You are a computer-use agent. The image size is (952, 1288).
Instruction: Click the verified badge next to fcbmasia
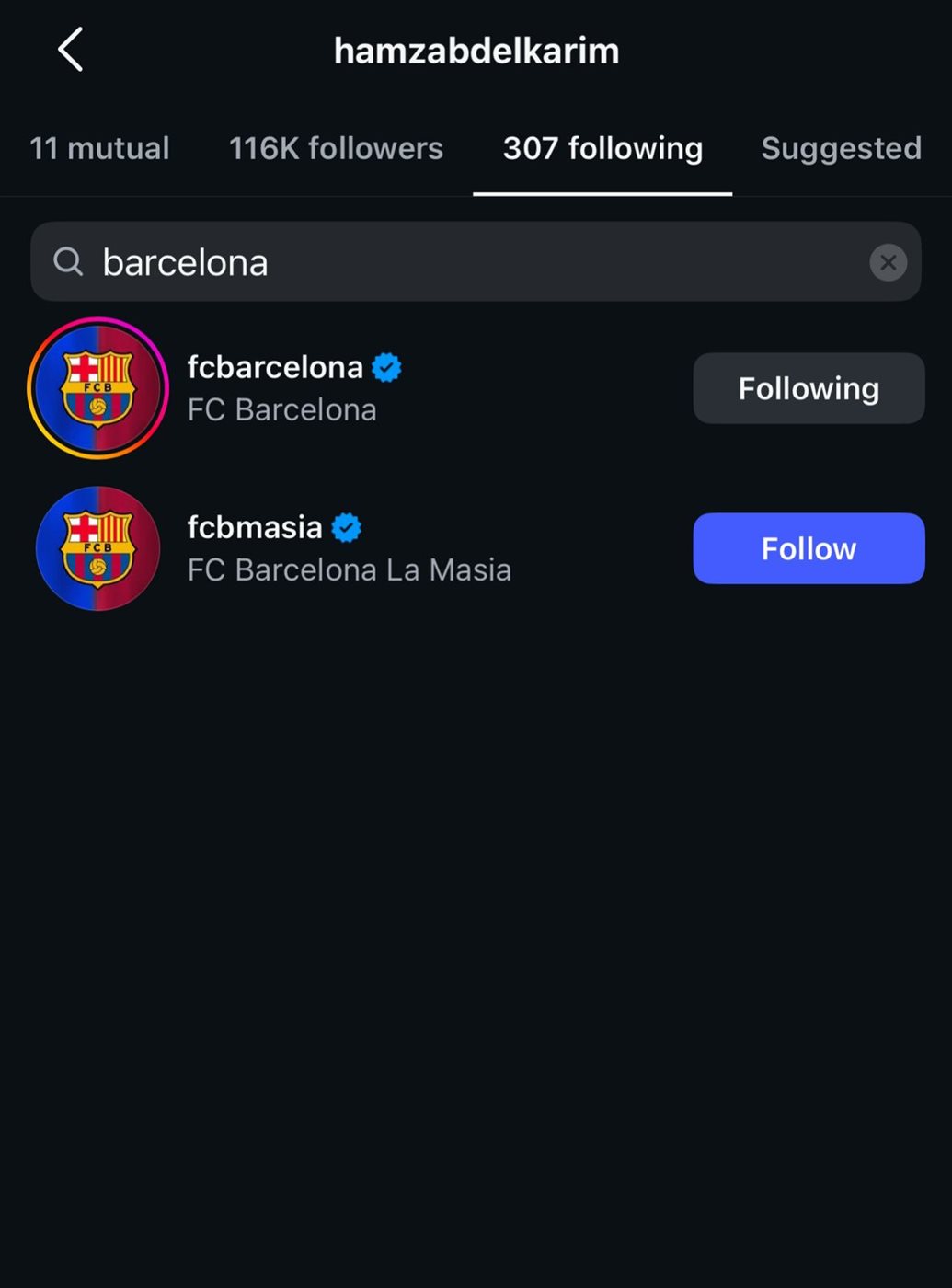[346, 527]
